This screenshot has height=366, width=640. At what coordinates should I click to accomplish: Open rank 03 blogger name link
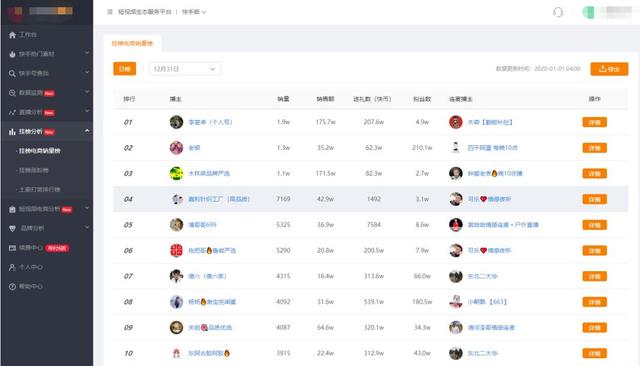(209, 173)
